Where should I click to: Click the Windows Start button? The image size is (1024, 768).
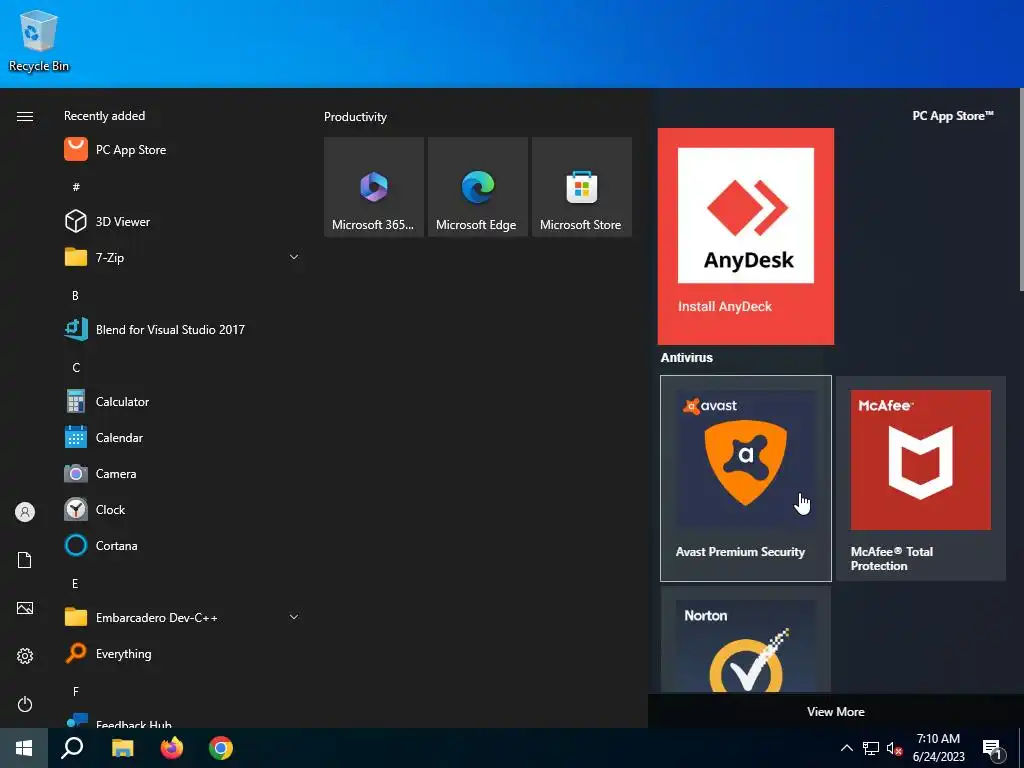click(24, 748)
